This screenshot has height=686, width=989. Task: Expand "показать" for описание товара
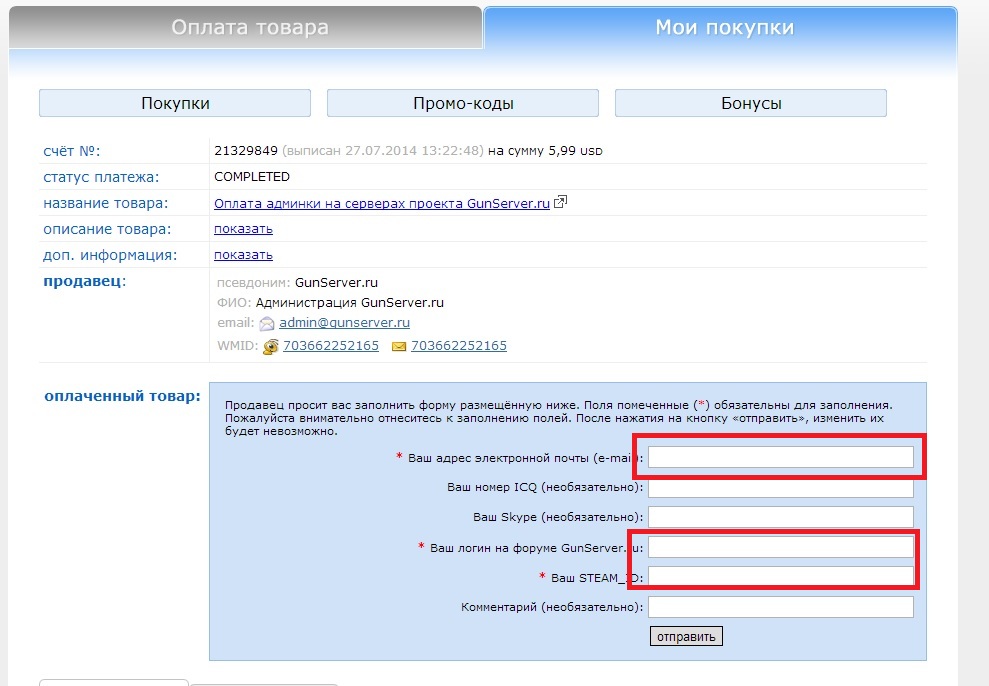tap(243, 229)
